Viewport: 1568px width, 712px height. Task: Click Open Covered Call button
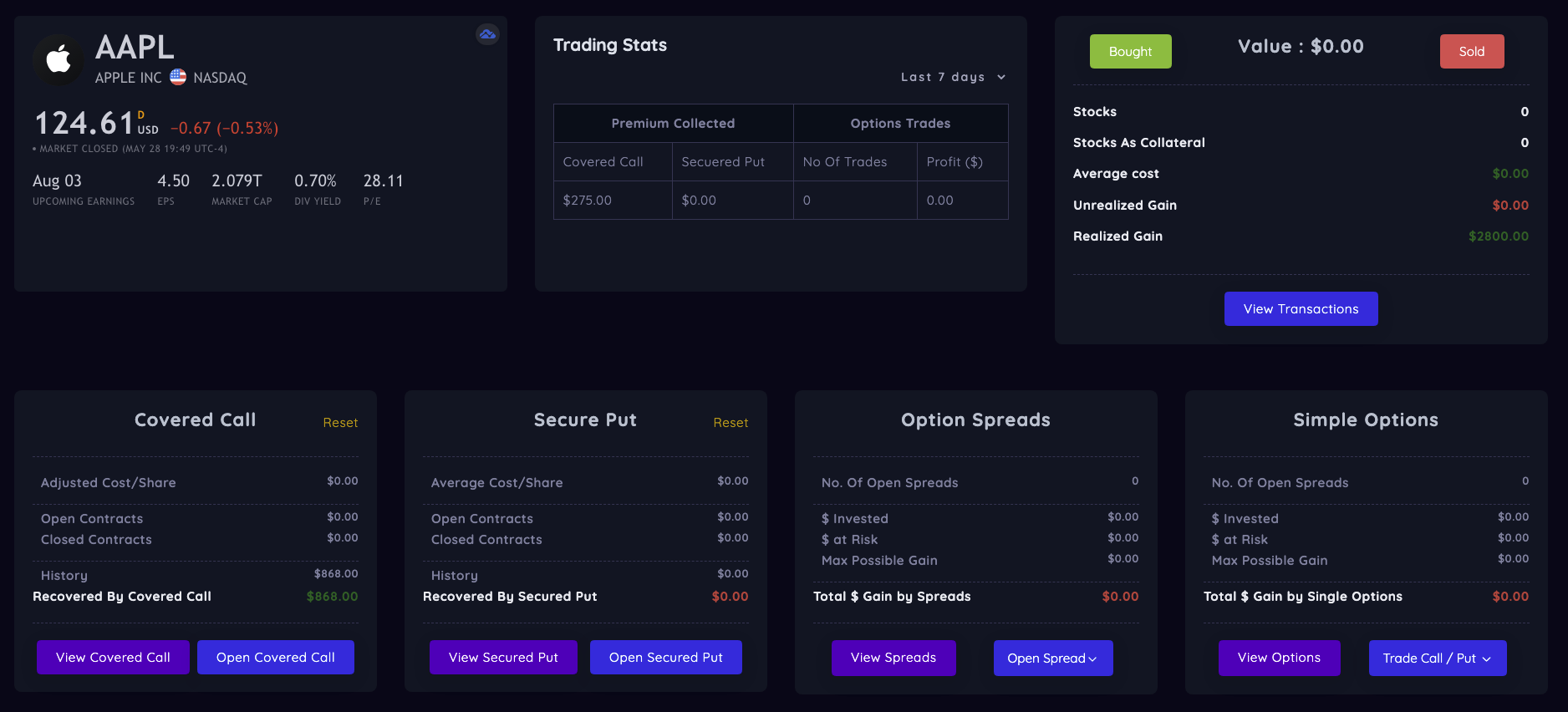click(x=276, y=658)
